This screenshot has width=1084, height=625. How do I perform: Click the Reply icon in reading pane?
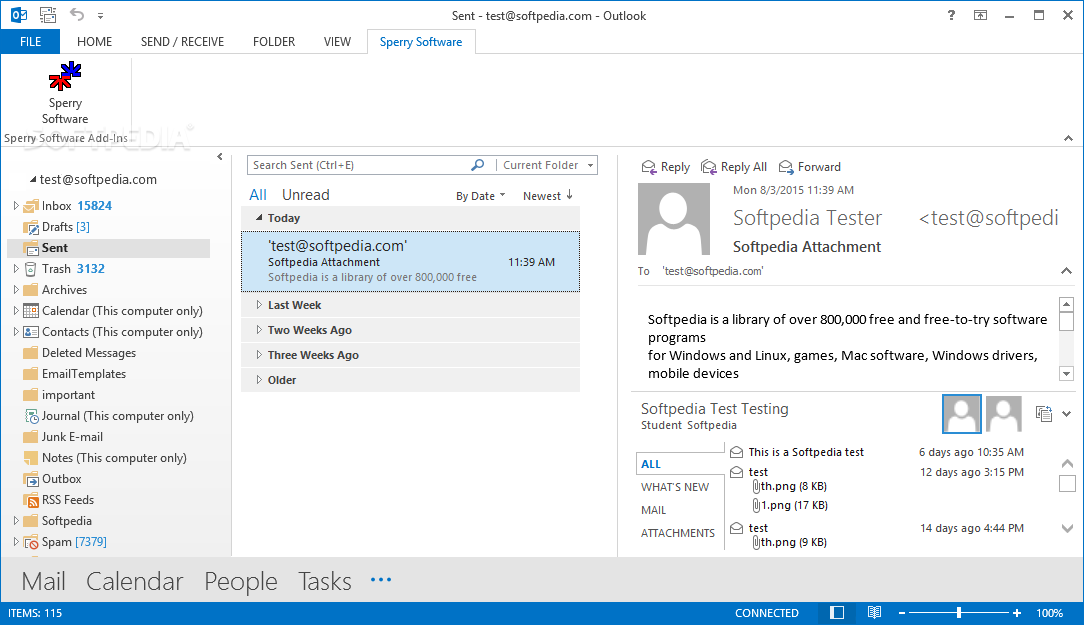point(648,167)
